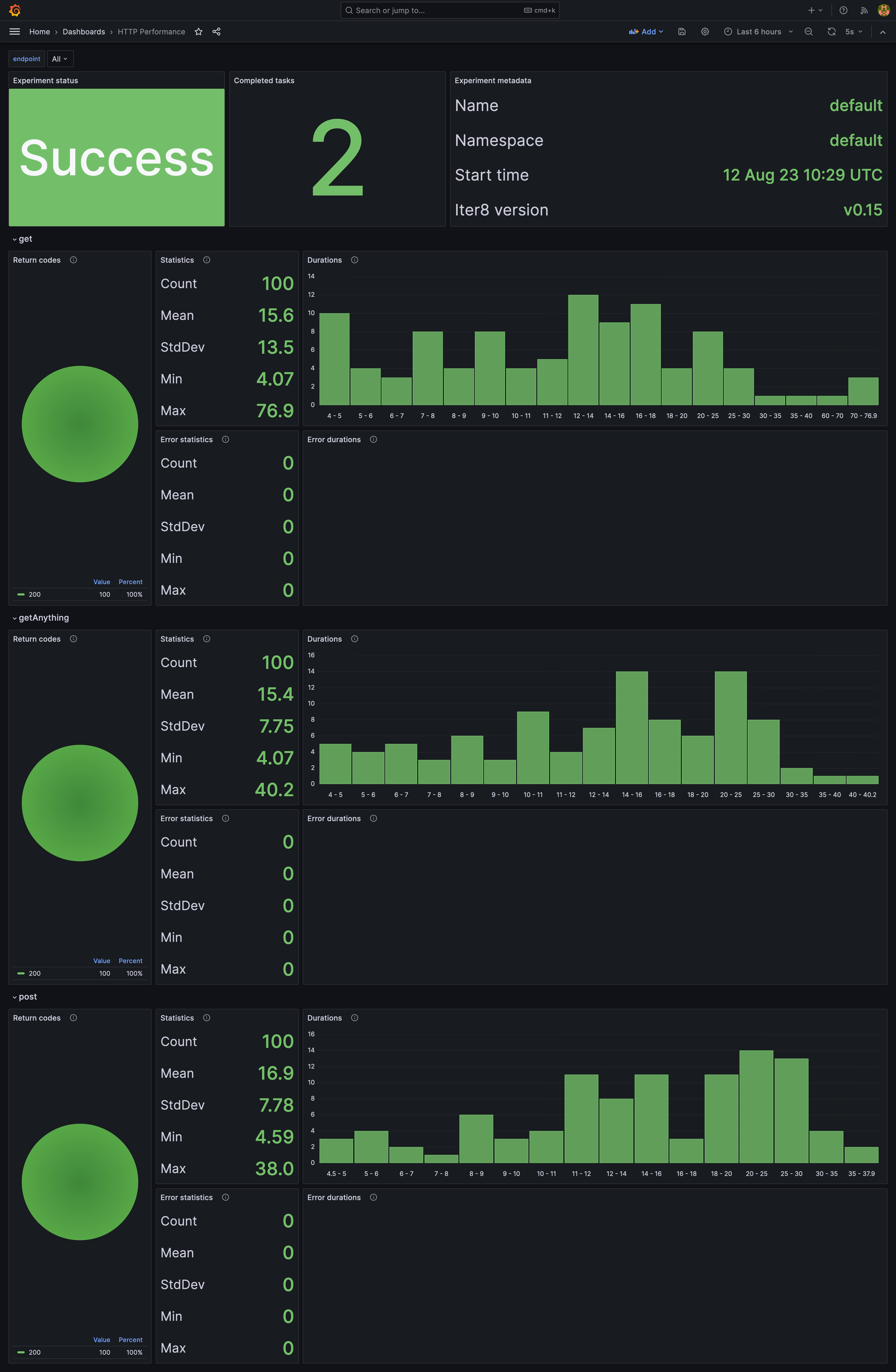
Task: Collapse top toolbar with chevron-up icon
Action: click(x=883, y=32)
